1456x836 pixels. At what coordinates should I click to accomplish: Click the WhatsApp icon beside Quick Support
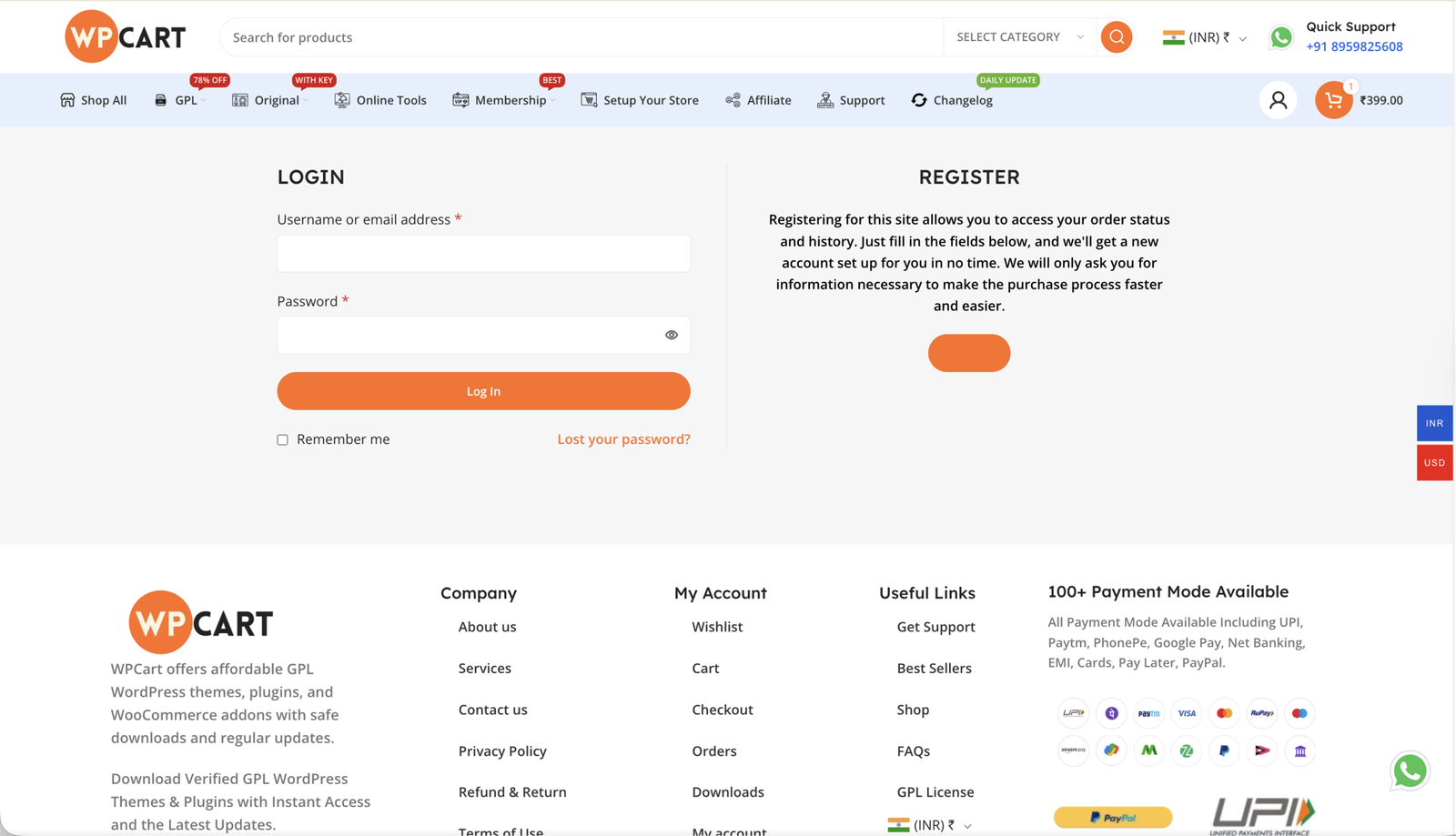point(1281,37)
